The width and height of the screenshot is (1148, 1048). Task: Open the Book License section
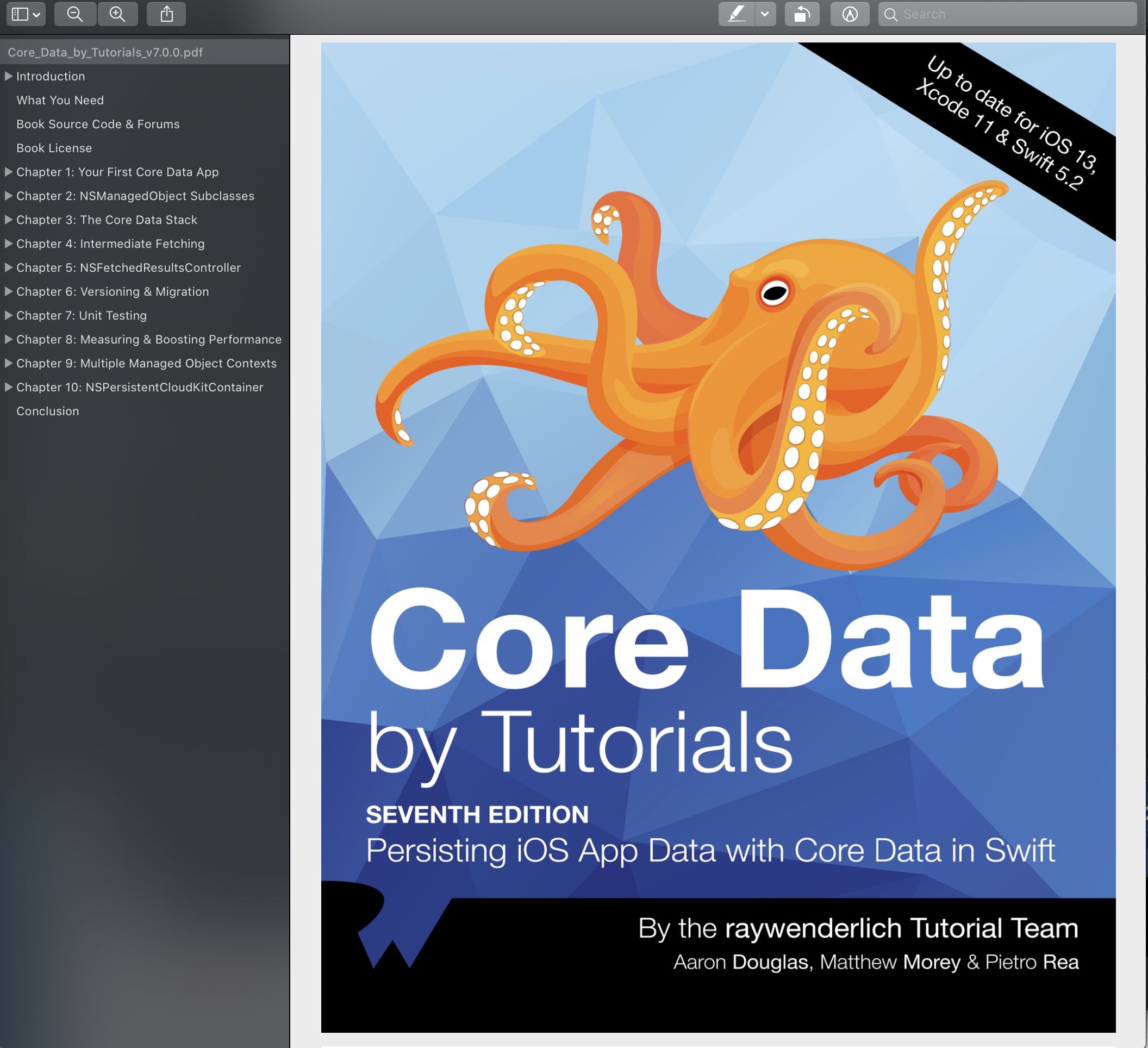point(54,148)
